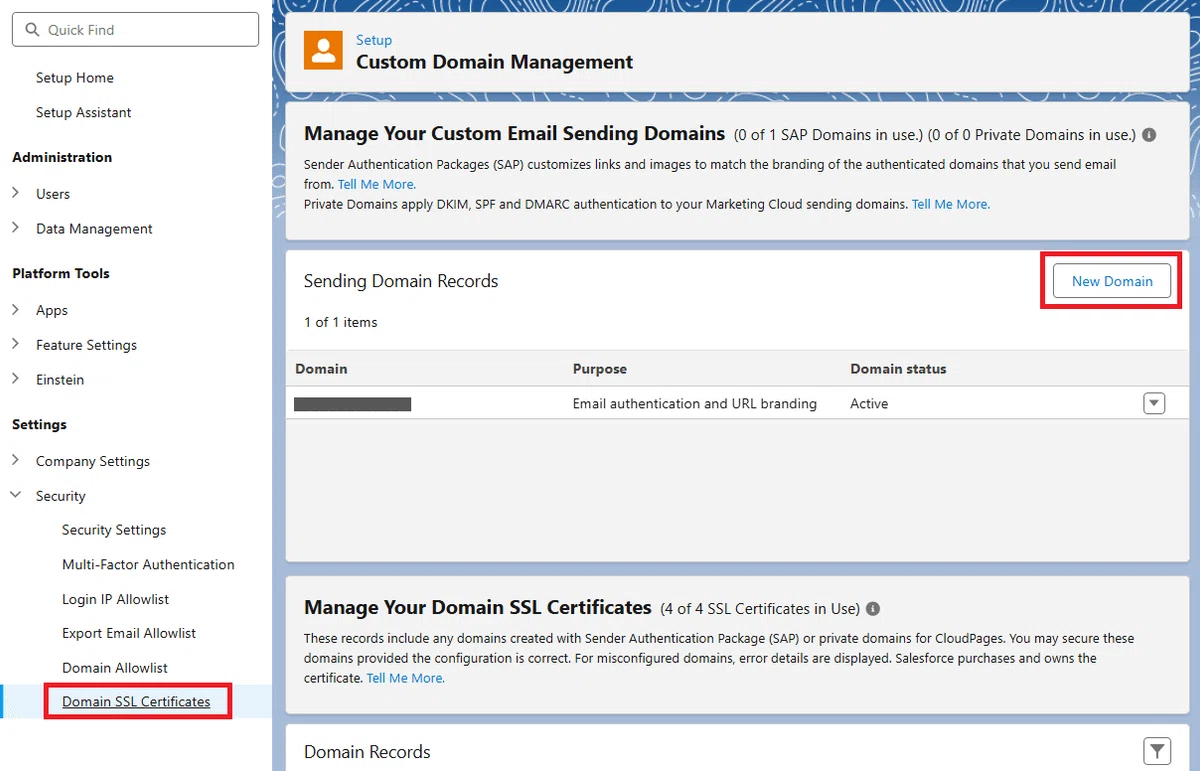Screen dimensions: 1200x771
Task: Open Setup Assistant
Action: click(x=84, y=113)
